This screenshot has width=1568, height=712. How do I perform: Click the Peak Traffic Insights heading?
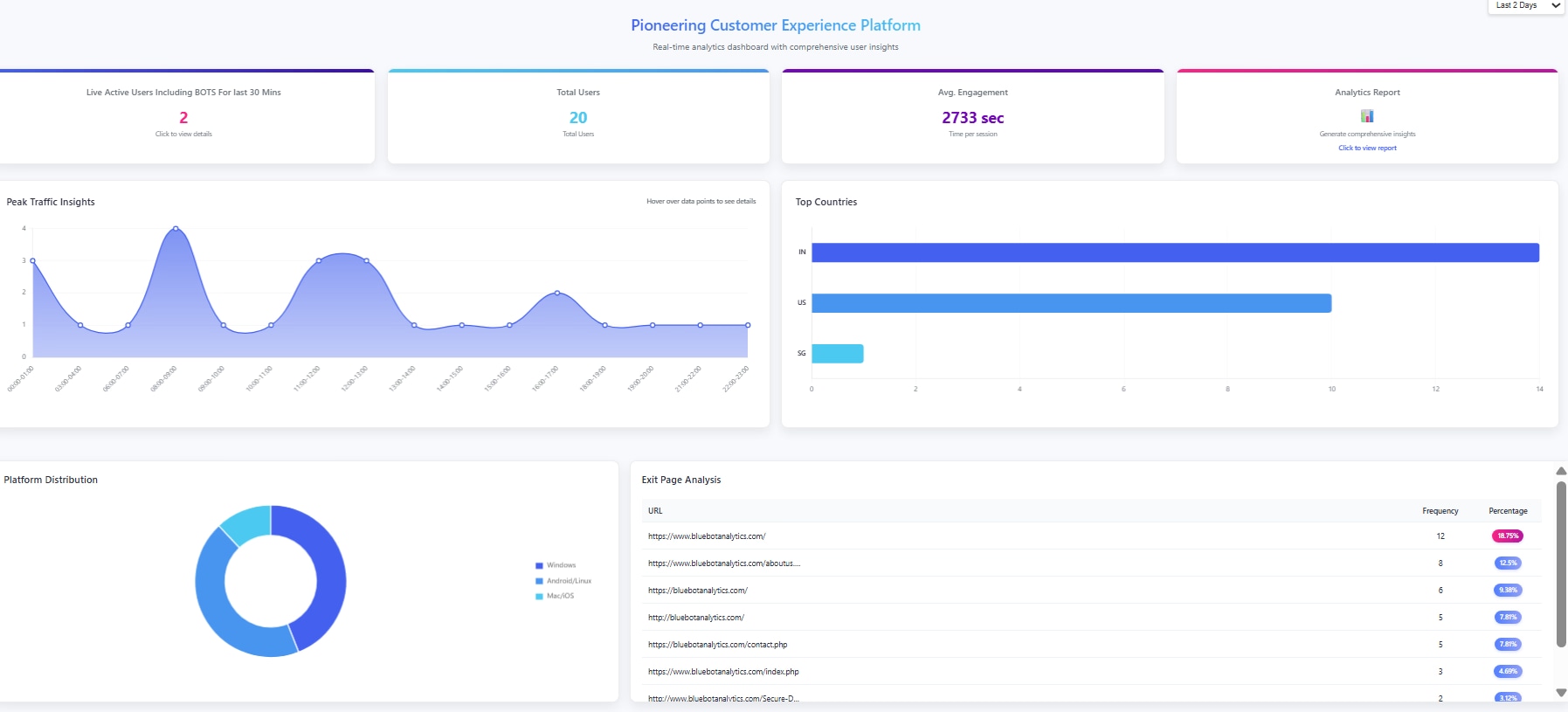coord(51,202)
